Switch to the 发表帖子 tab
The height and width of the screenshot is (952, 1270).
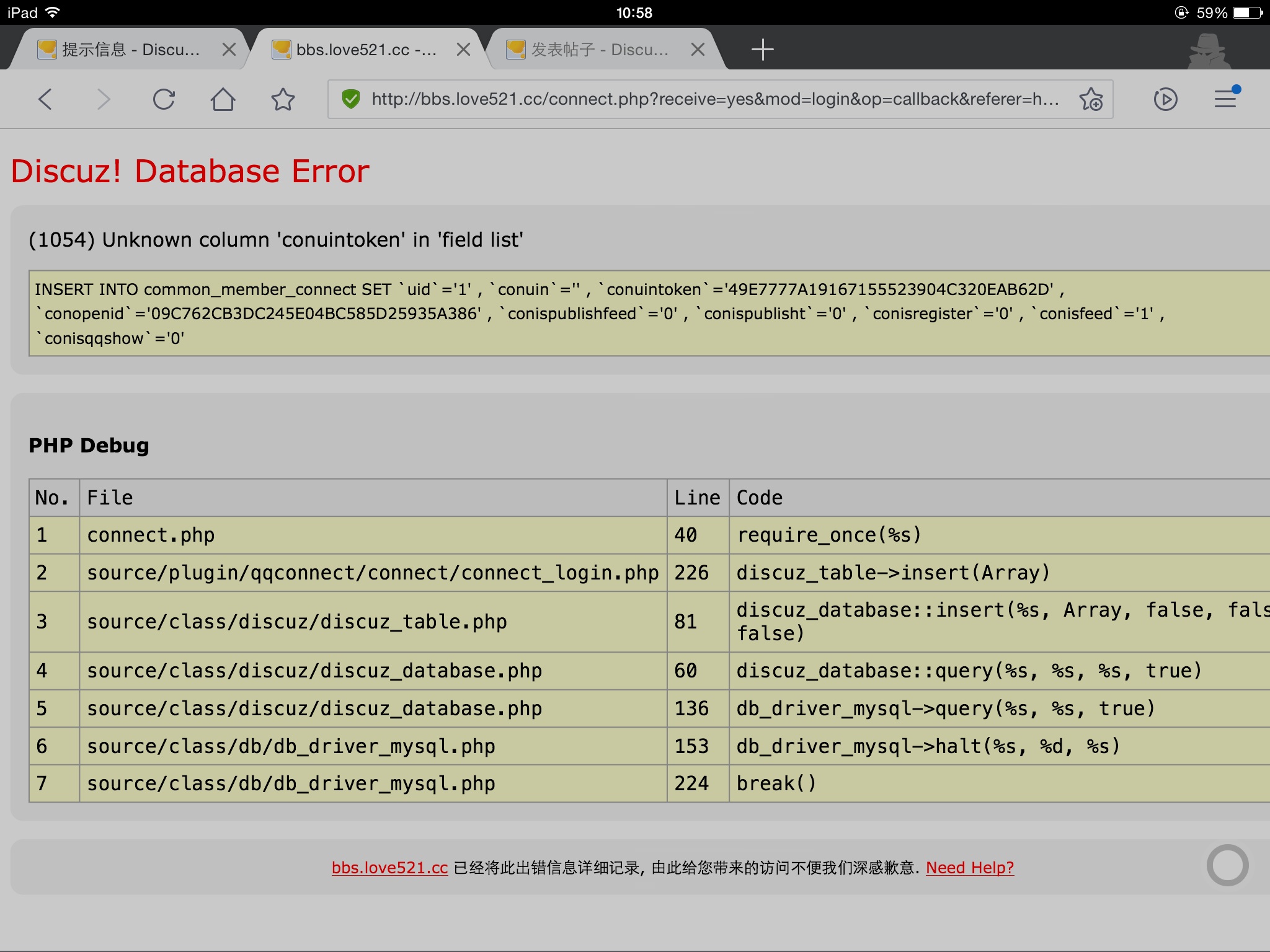click(599, 50)
